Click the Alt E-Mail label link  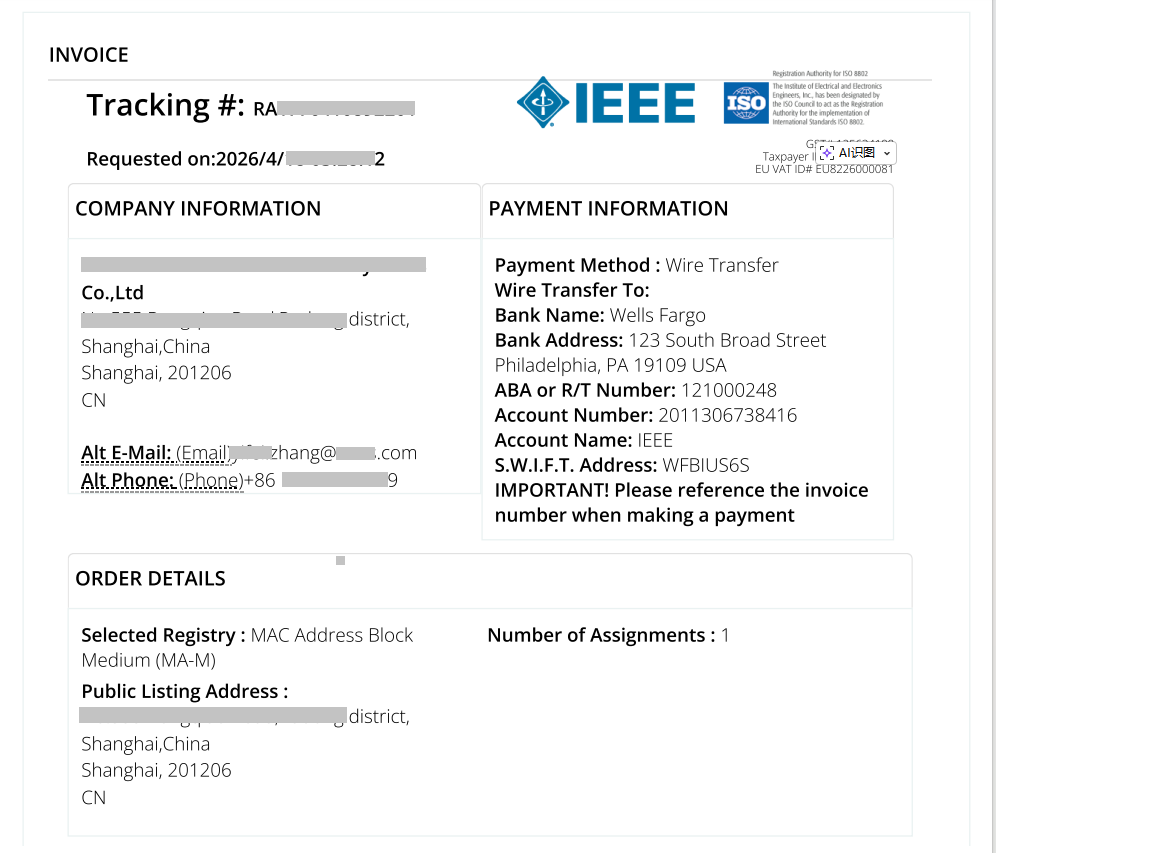pos(126,453)
